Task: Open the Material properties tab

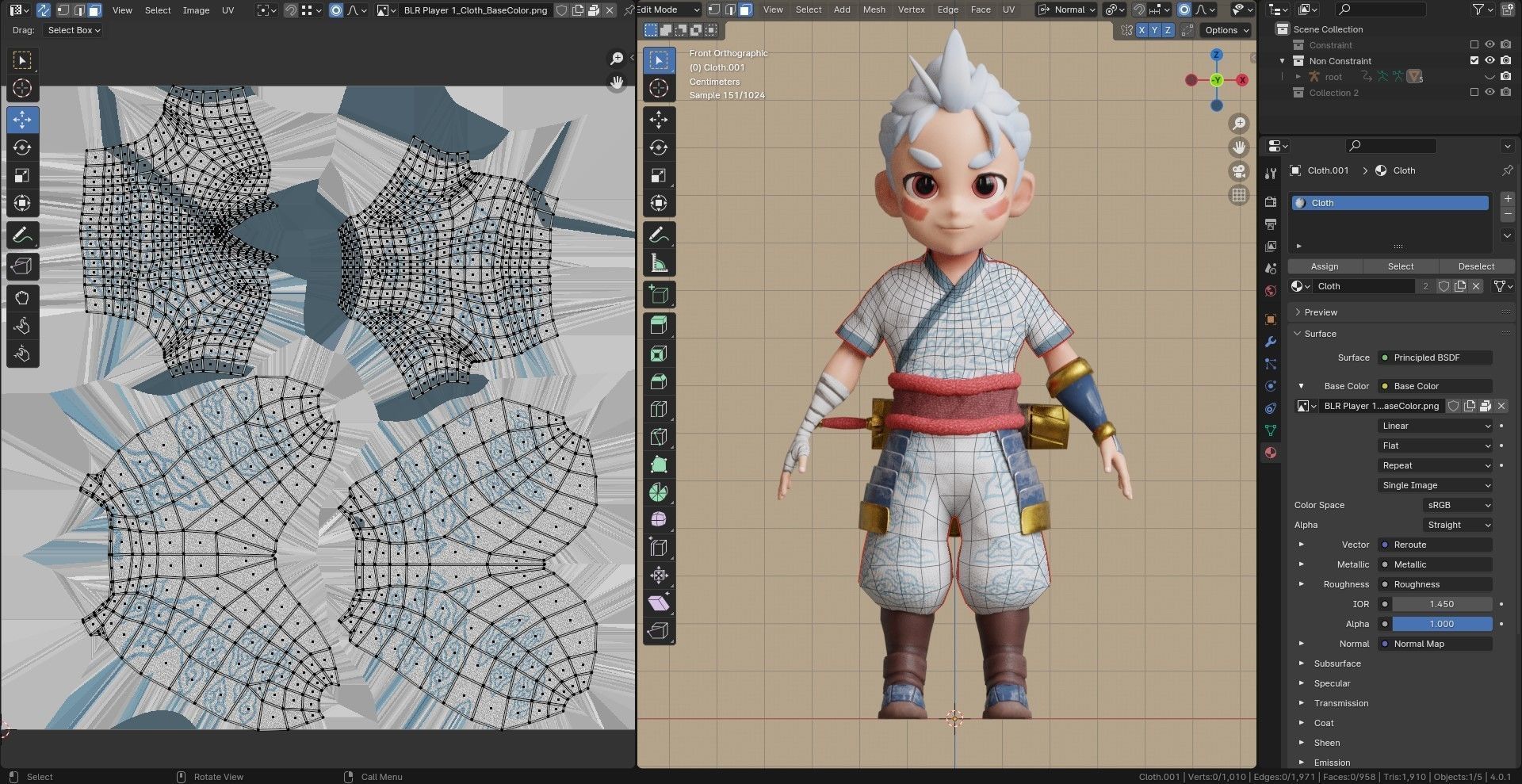Action: [x=1271, y=453]
